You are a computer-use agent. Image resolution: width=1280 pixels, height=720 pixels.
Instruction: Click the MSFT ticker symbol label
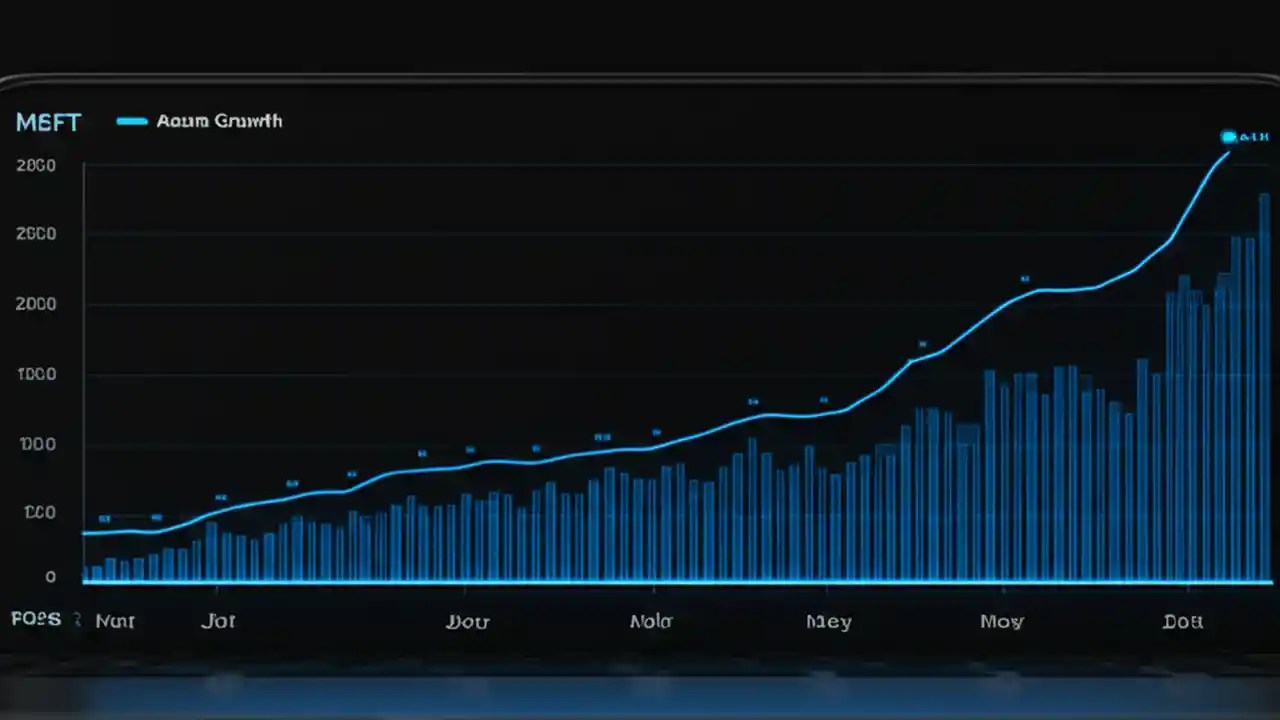(x=47, y=122)
